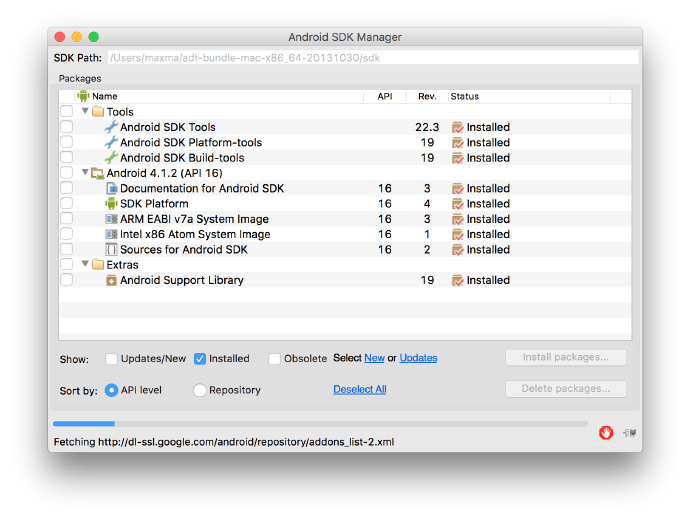Check the ARM EABI v7a System Image checkbox
The width and height of the screenshot is (690, 520).
click(66, 218)
